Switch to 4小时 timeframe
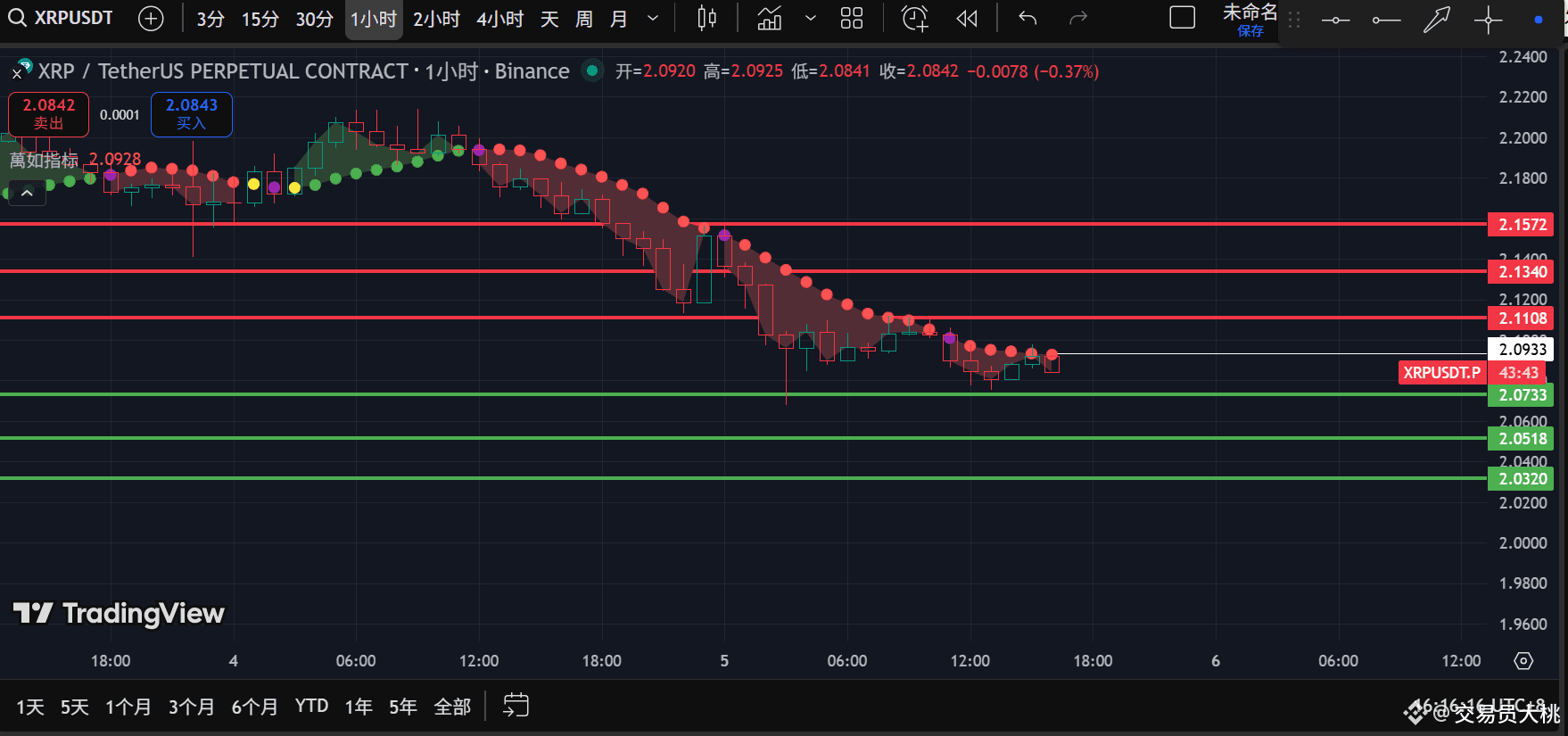 (x=499, y=19)
